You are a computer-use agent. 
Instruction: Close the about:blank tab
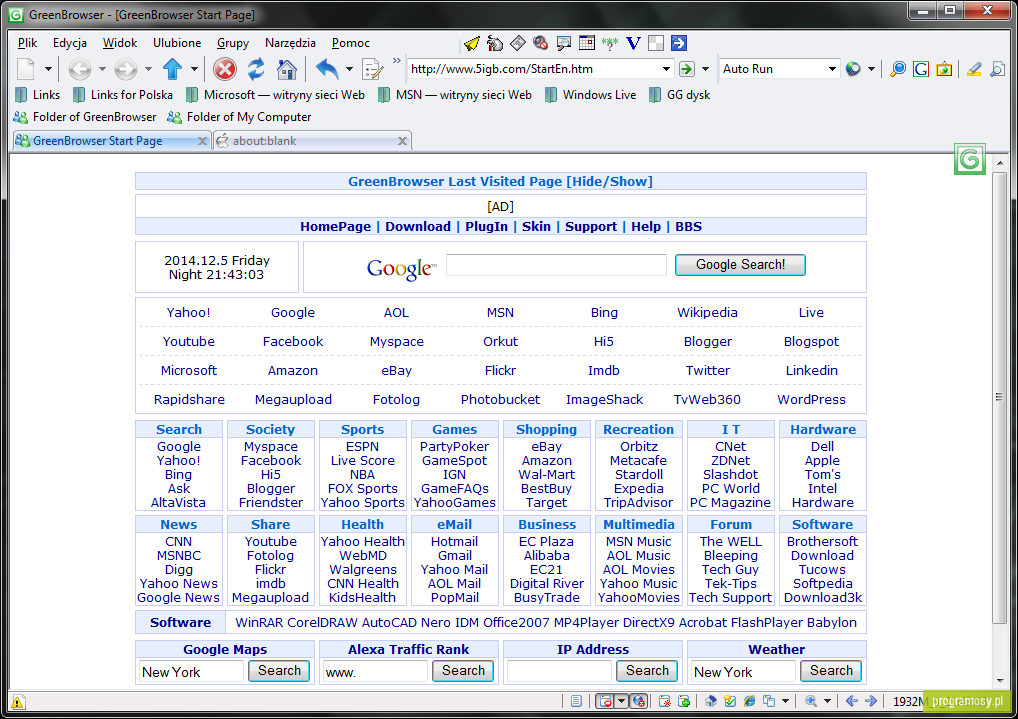click(x=403, y=141)
